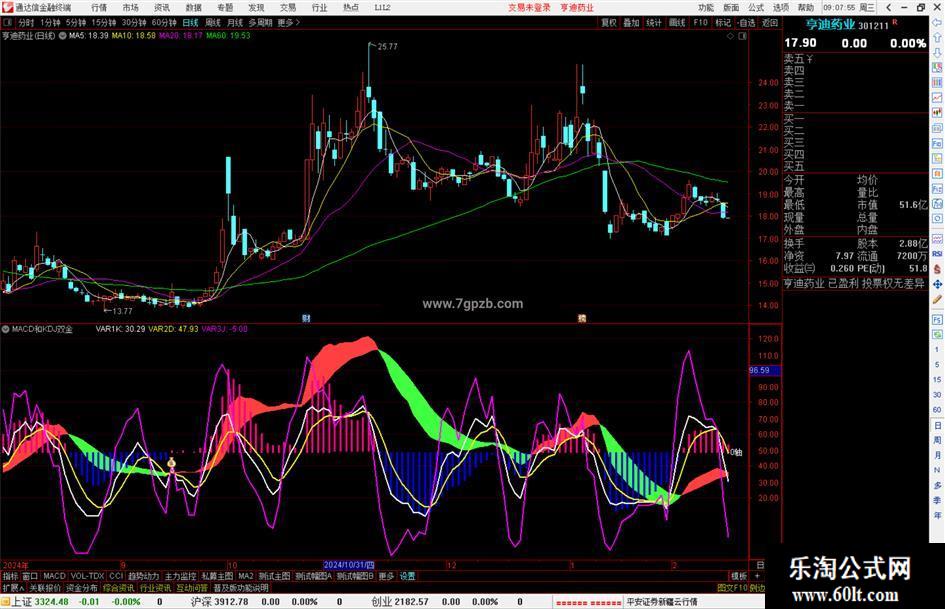Click the blue four-way move arrows icon
This screenshot has height=609, width=945.
pyautogui.click(x=937, y=284)
